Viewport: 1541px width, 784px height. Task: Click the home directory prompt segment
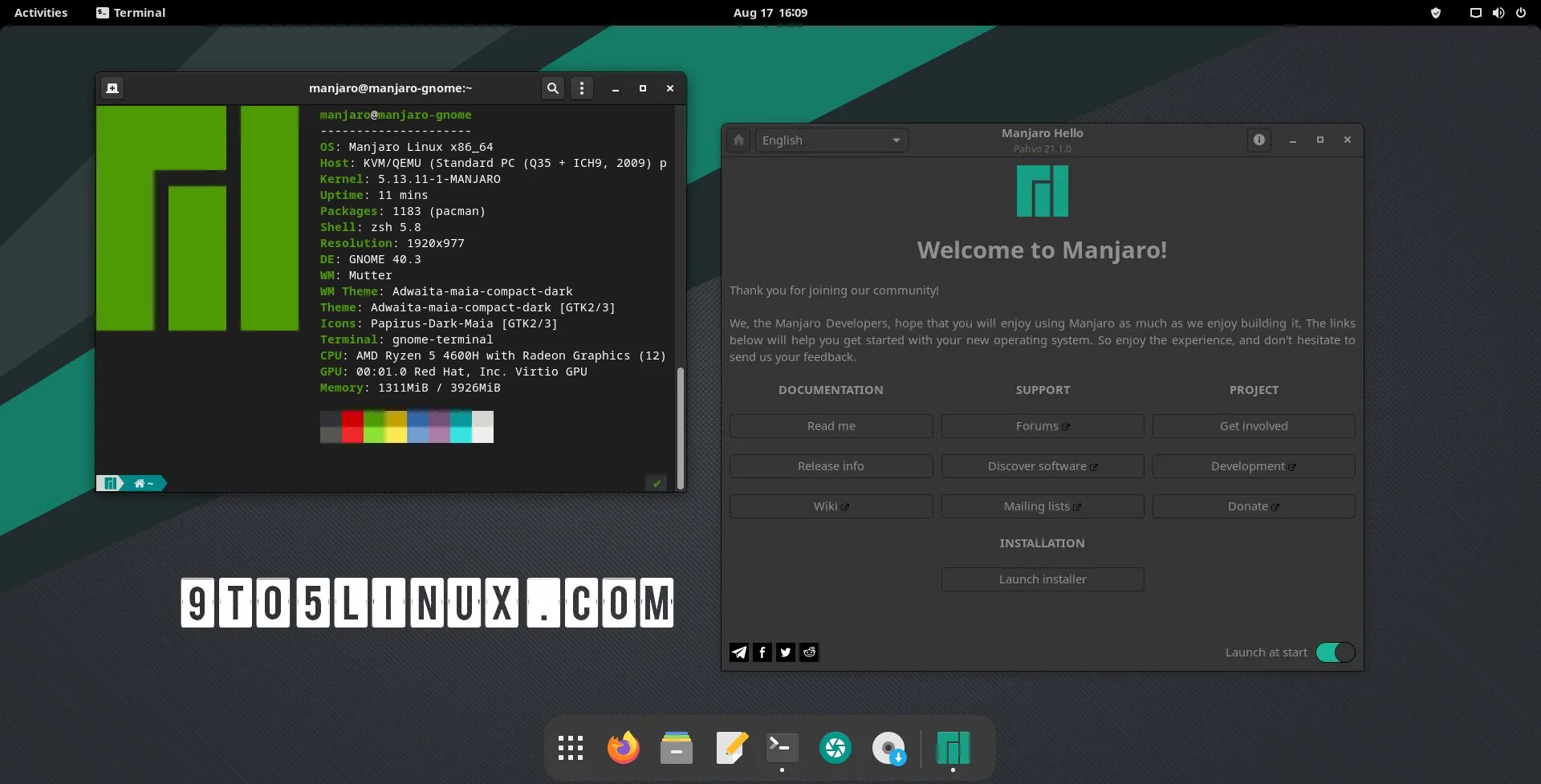click(x=144, y=483)
